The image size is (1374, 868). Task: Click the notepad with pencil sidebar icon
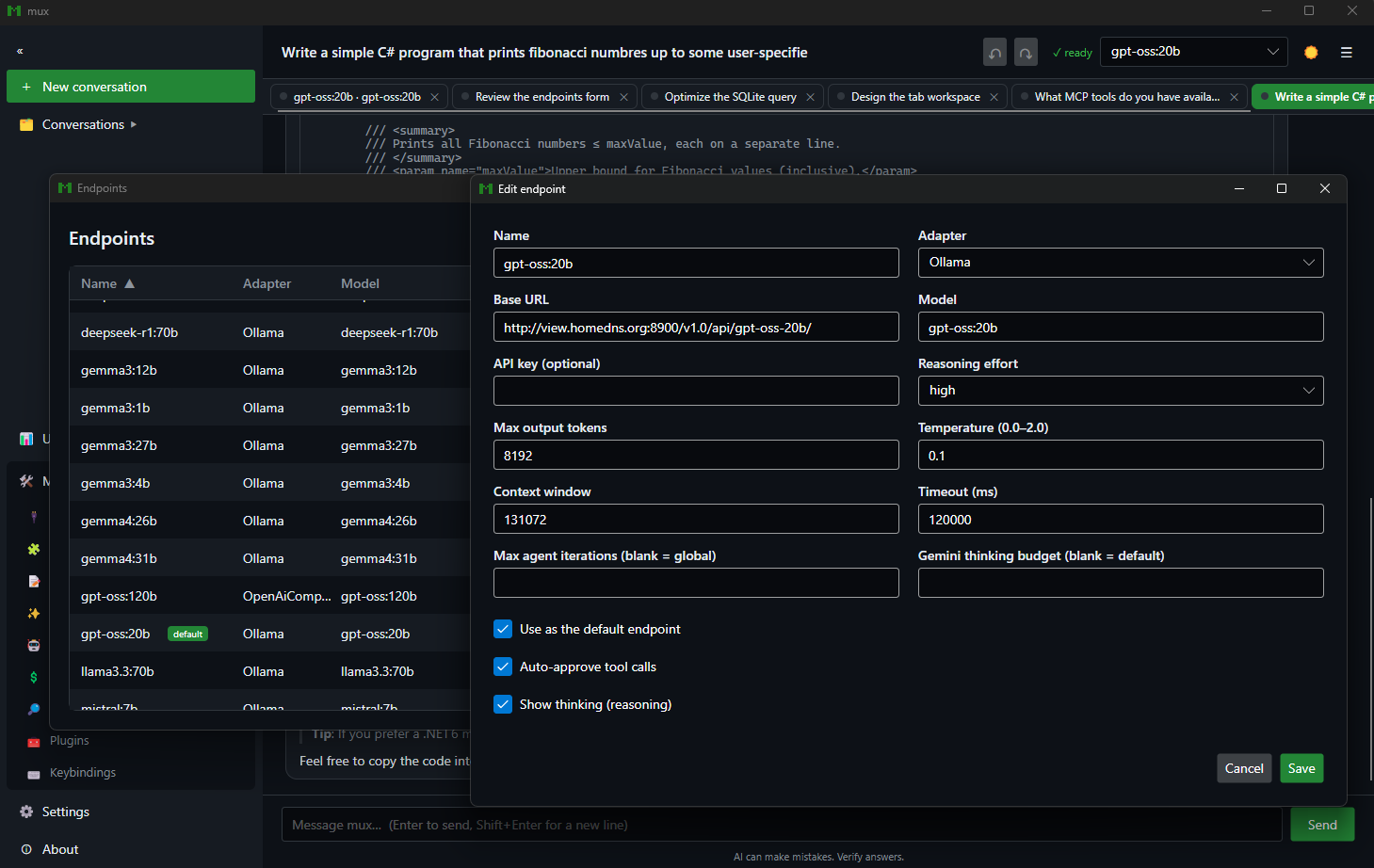(x=34, y=581)
